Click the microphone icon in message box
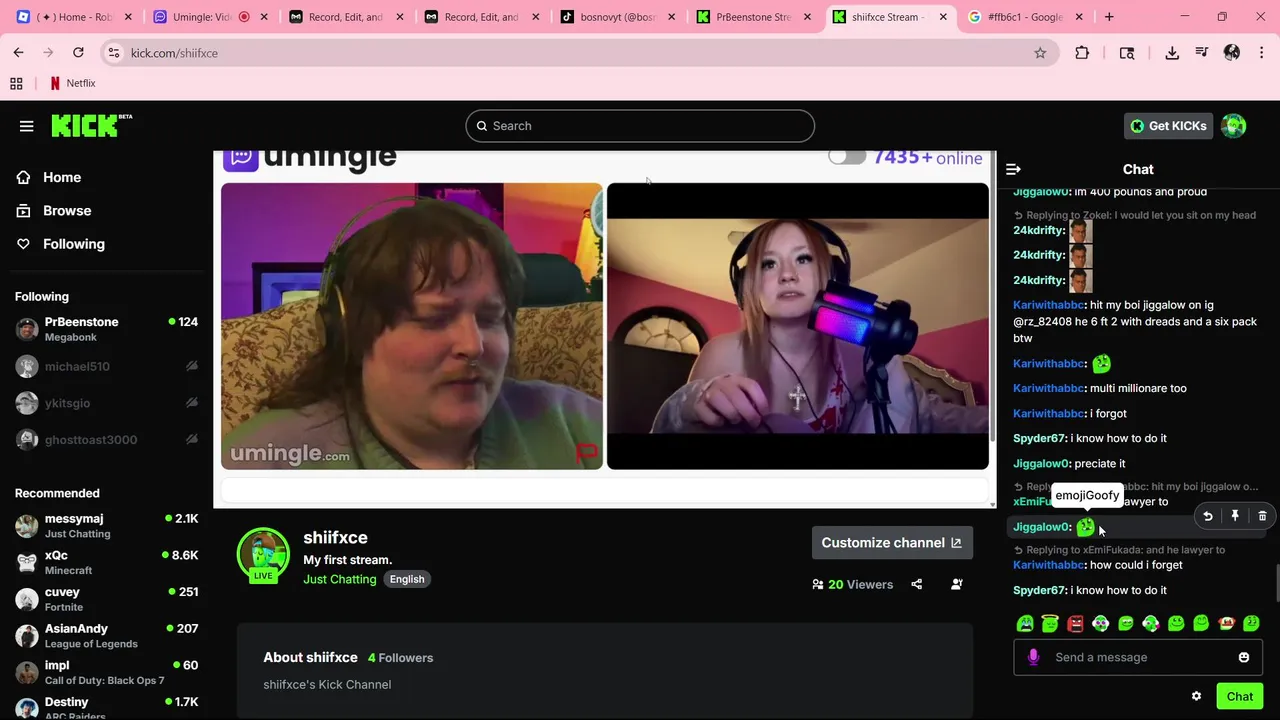1280x720 pixels. click(1033, 657)
